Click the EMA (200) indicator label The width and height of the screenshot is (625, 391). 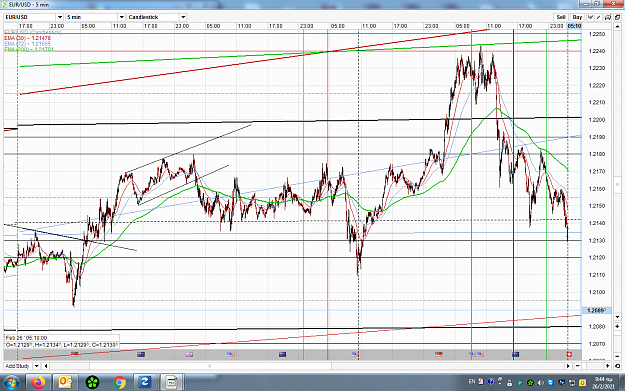pos(29,49)
